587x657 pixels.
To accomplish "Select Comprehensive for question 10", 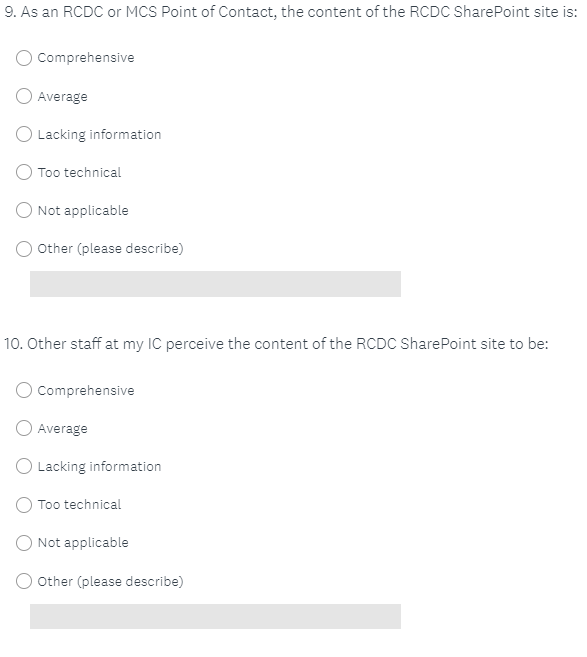I will [24, 390].
